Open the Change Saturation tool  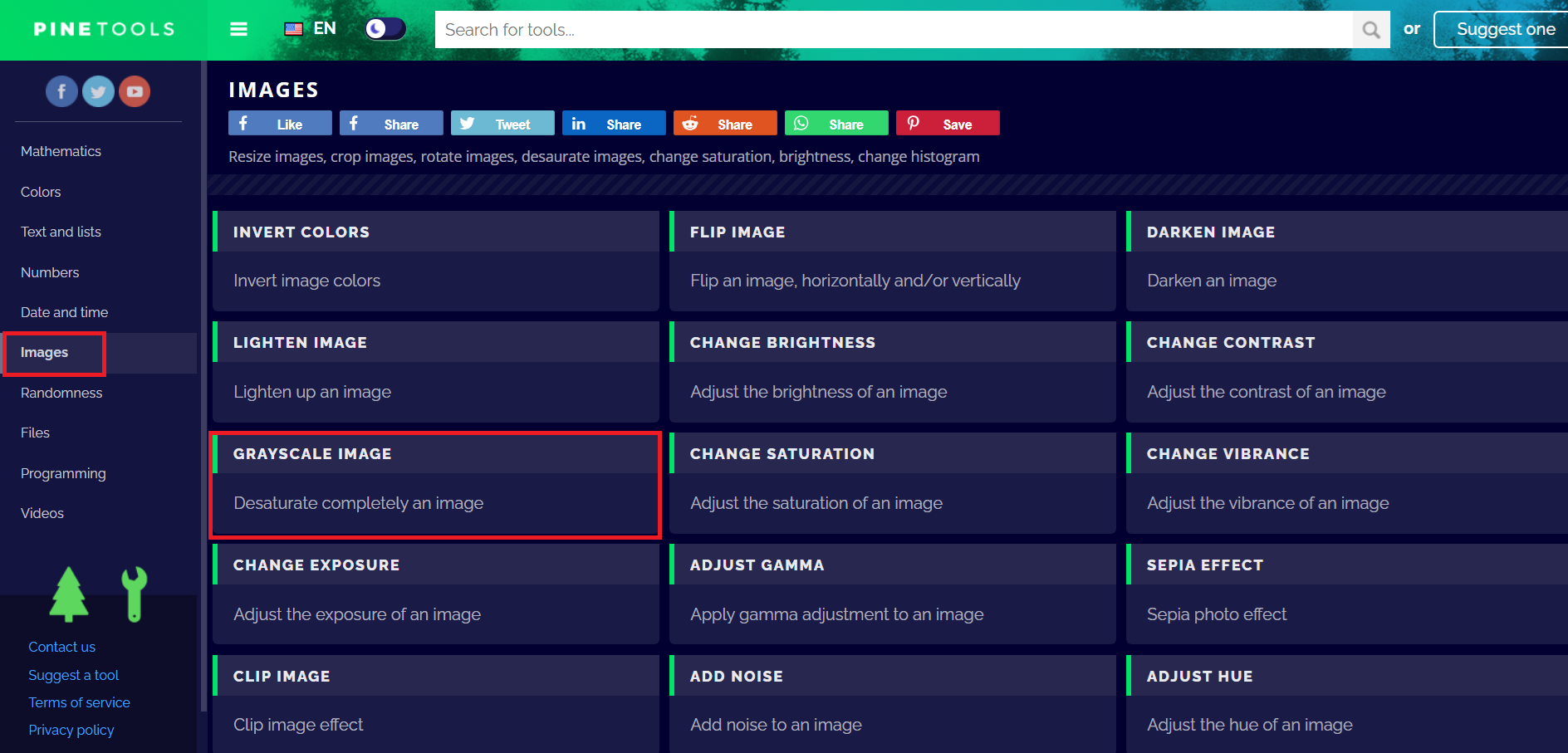point(893,483)
